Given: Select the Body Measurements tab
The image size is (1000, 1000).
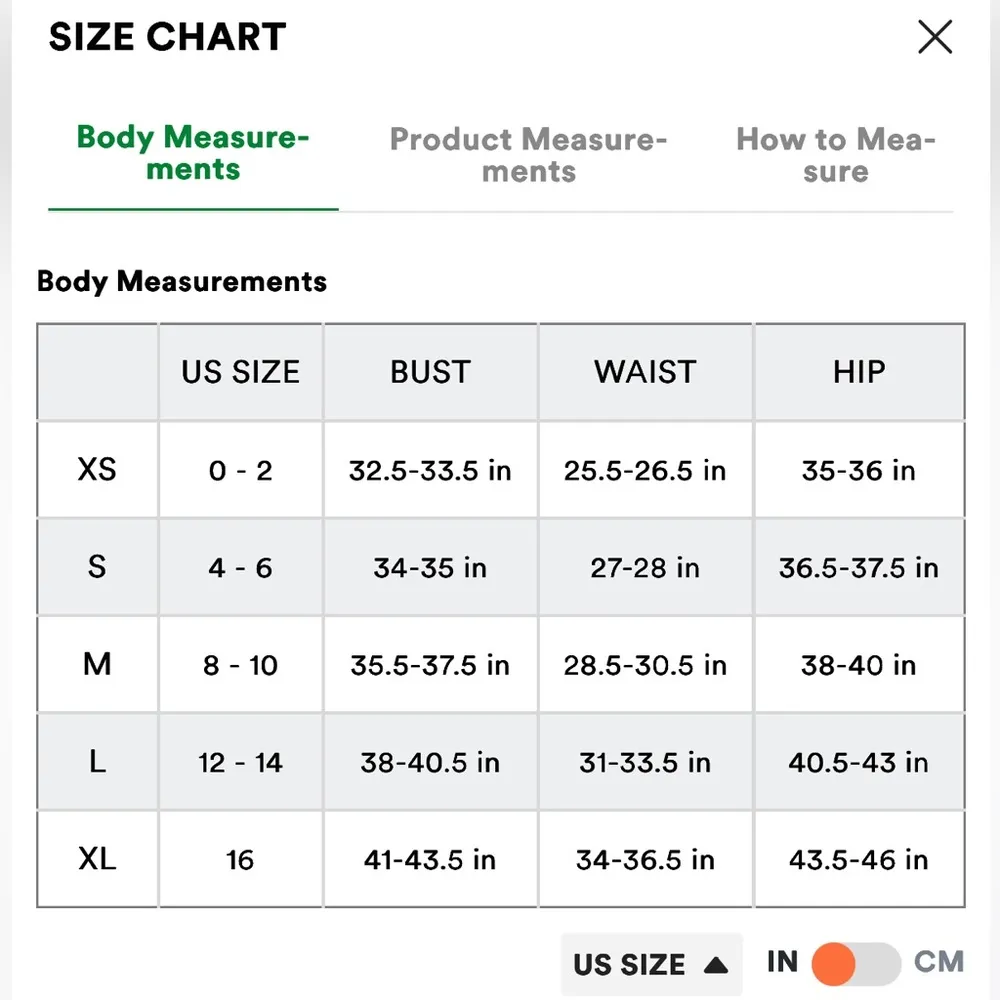Looking at the screenshot, I should tap(193, 153).
